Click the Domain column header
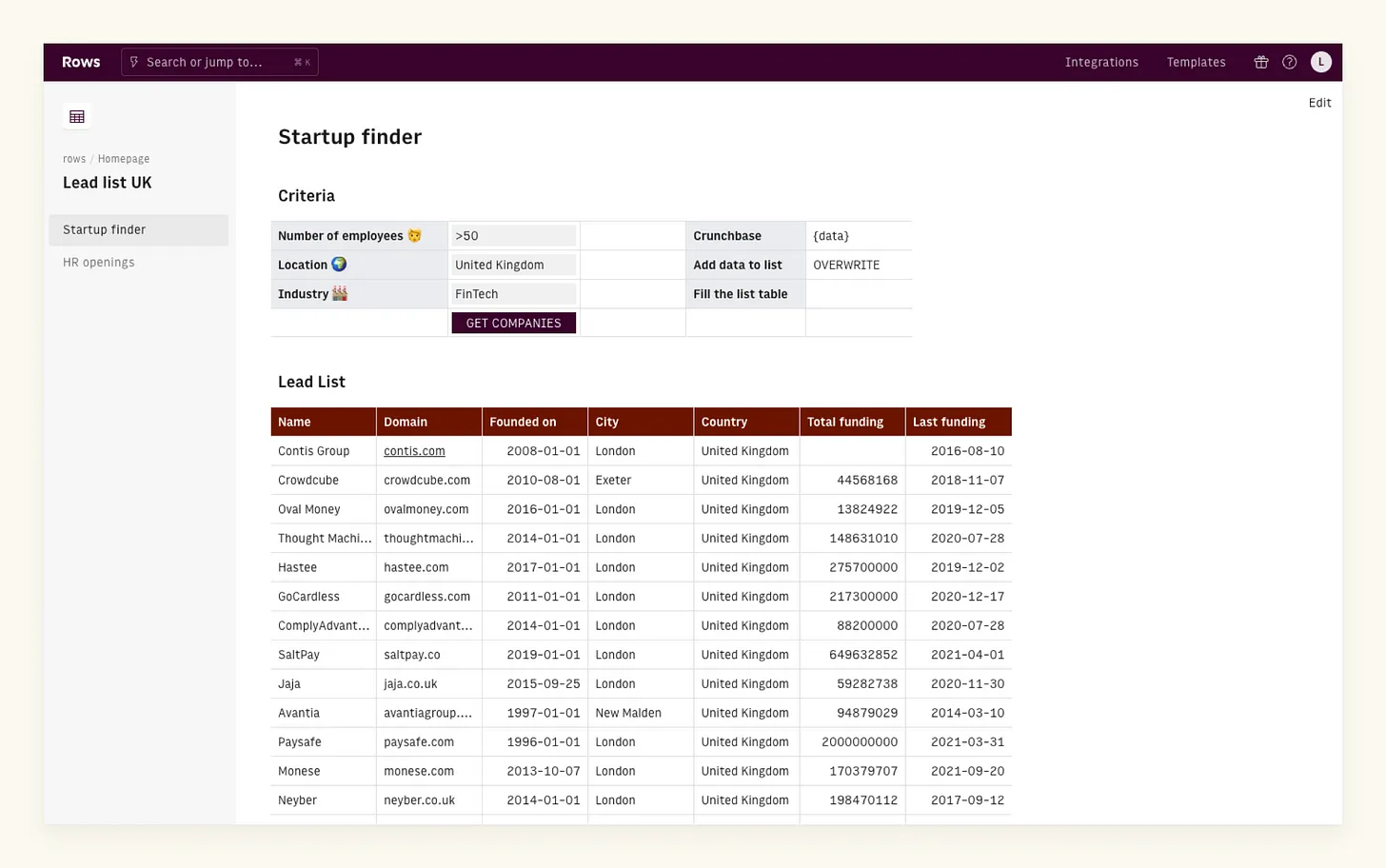Viewport: 1386px width, 868px height. [x=429, y=422]
